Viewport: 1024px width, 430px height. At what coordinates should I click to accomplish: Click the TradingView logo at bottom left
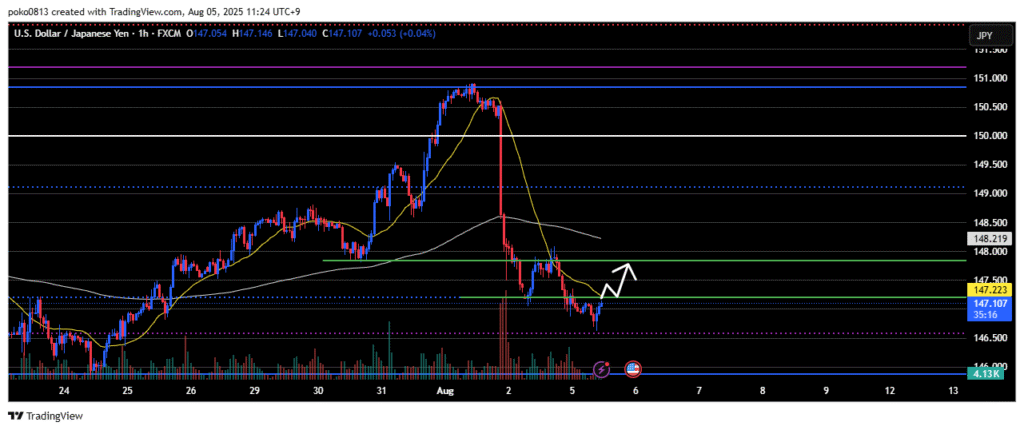point(46,415)
